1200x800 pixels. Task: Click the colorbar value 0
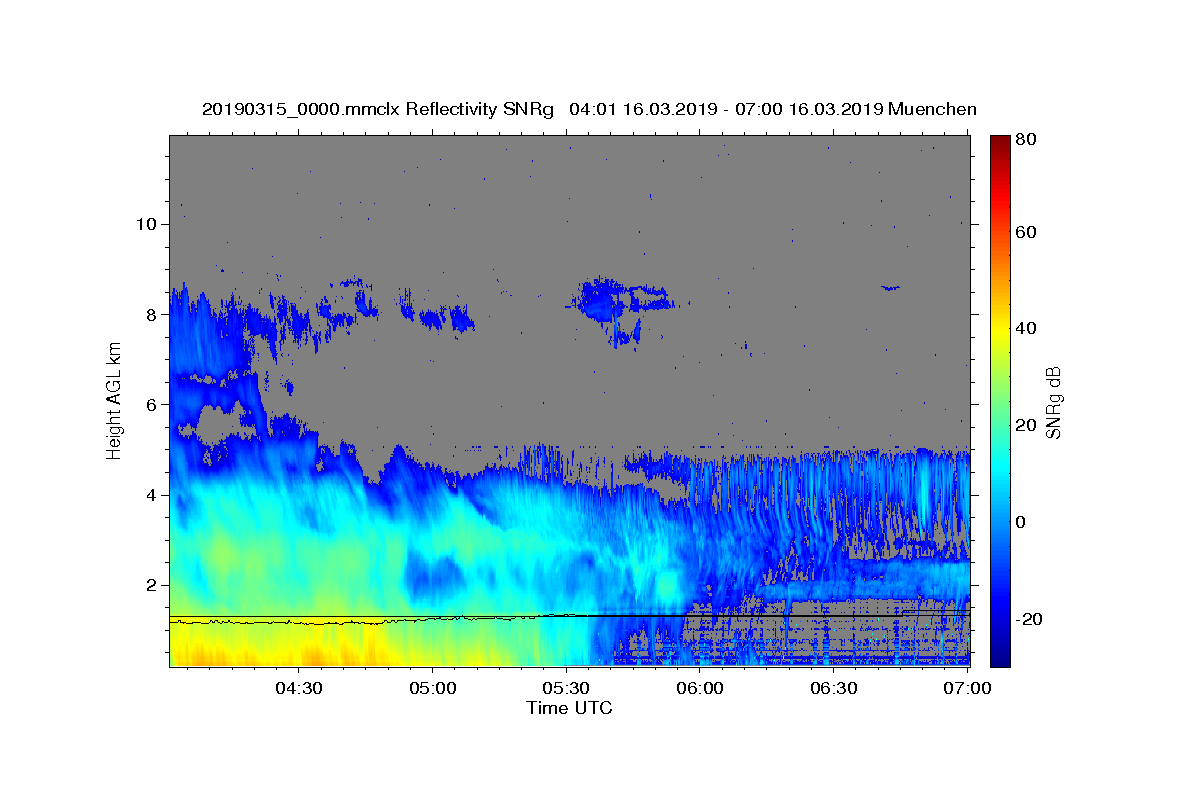point(1023,522)
